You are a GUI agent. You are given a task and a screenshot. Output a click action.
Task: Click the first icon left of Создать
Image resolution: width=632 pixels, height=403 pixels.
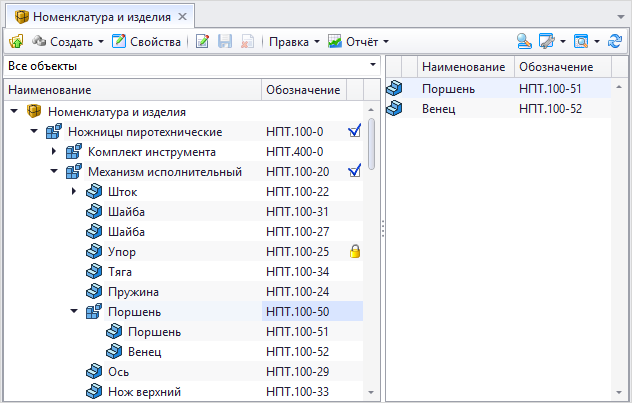16,42
